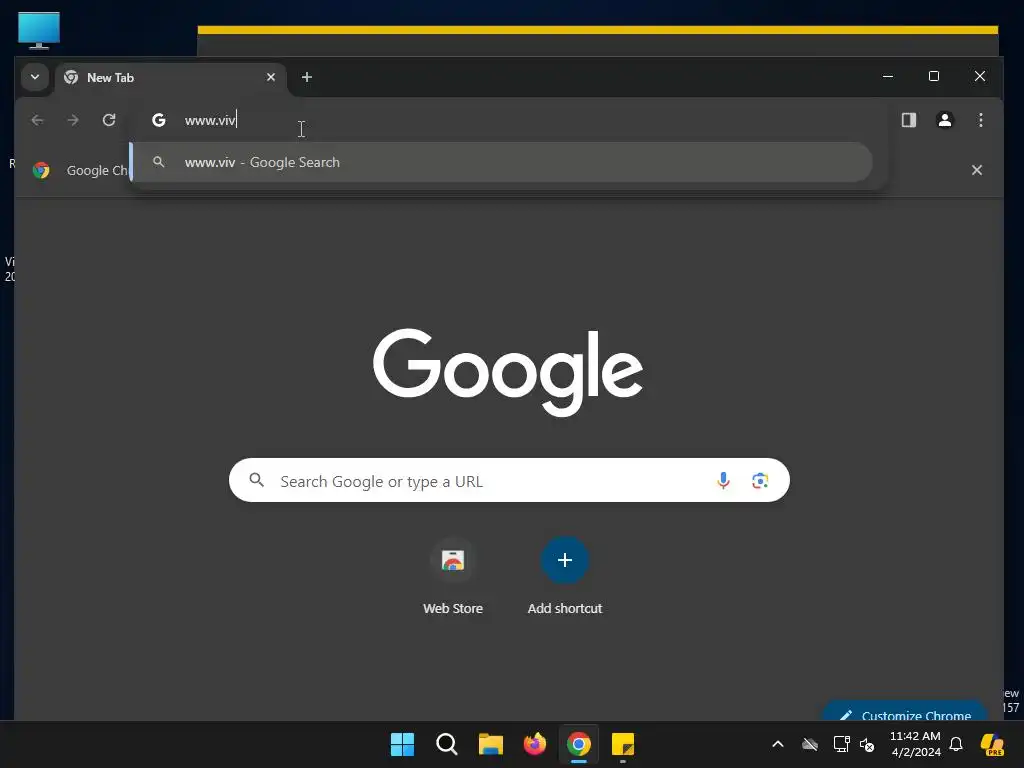Screen dimensions: 1024x768
Task: Click the Chrome logo in the infobar
Action: tap(41, 170)
